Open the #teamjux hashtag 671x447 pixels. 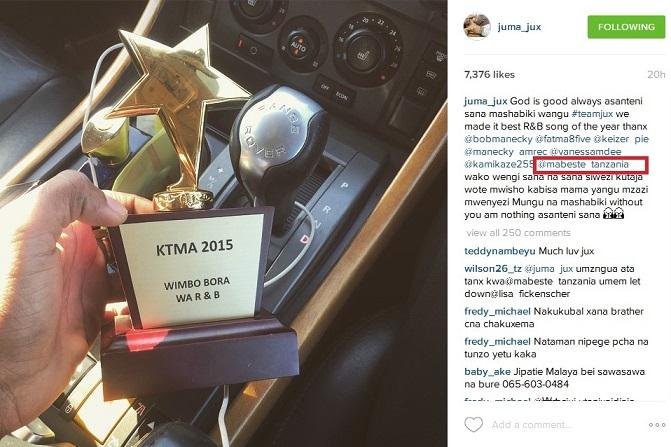click(x=592, y=114)
